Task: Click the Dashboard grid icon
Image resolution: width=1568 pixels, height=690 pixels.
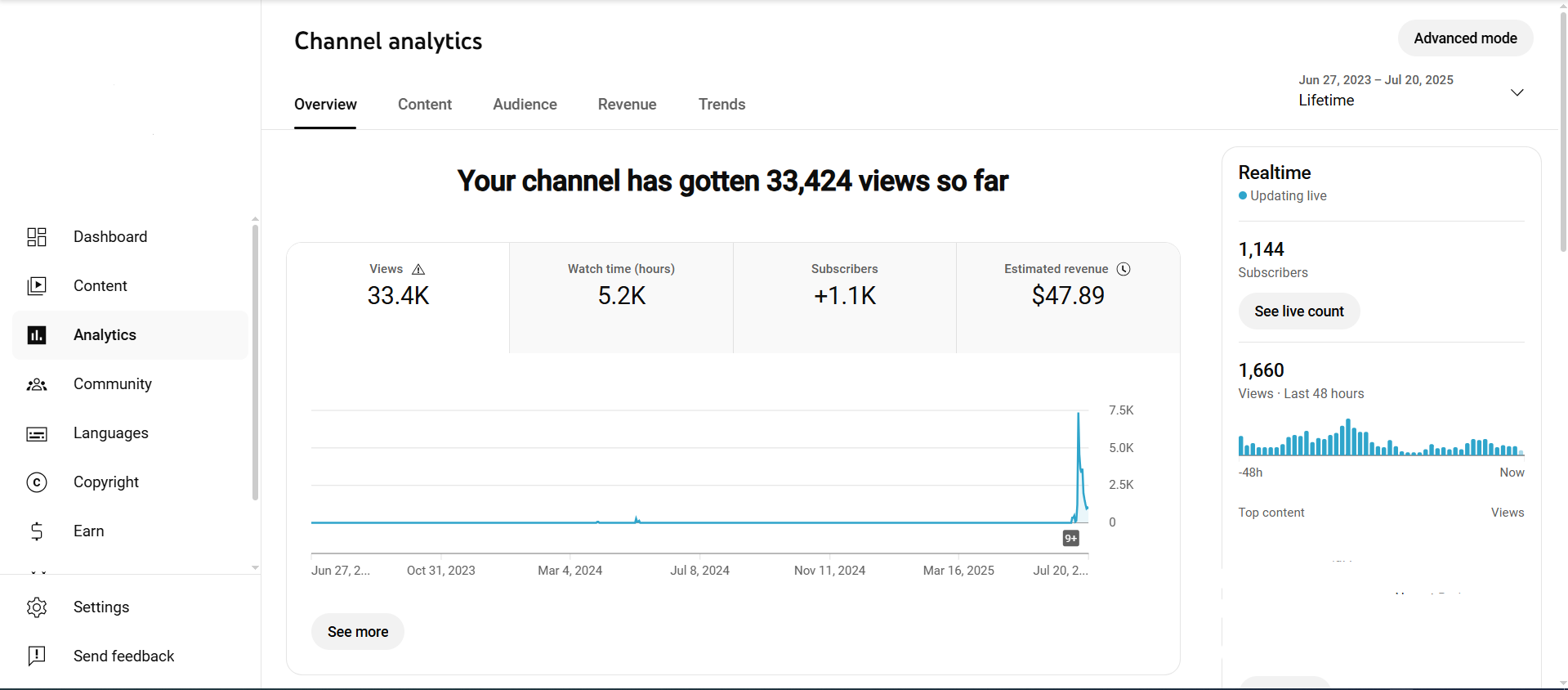Action: pyautogui.click(x=37, y=237)
